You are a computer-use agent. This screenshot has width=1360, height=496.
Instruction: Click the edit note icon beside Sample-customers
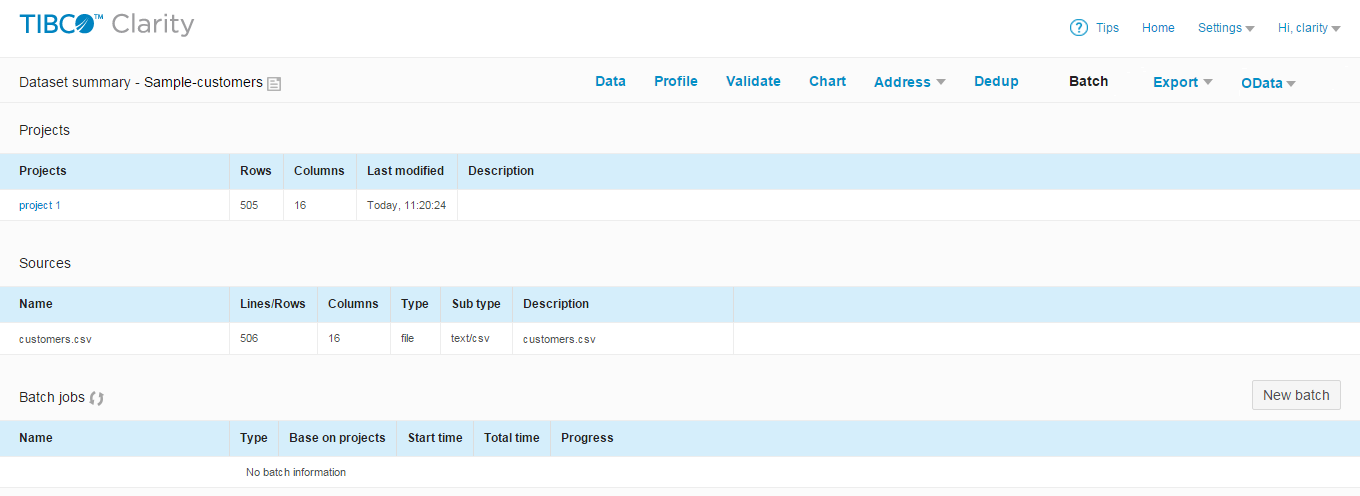pyautogui.click(x=274, y=83)
